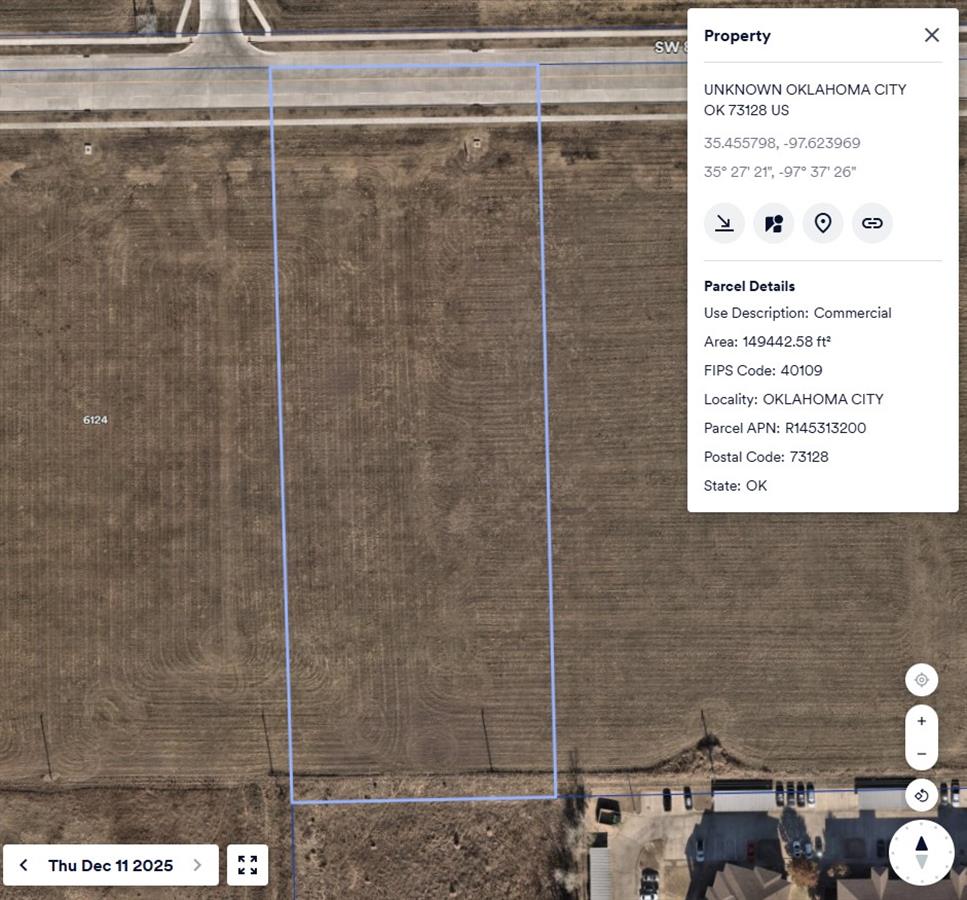Viewport: 967px width, 900px height.
Task: Go to previous imagery date
Action: point(23,865)
